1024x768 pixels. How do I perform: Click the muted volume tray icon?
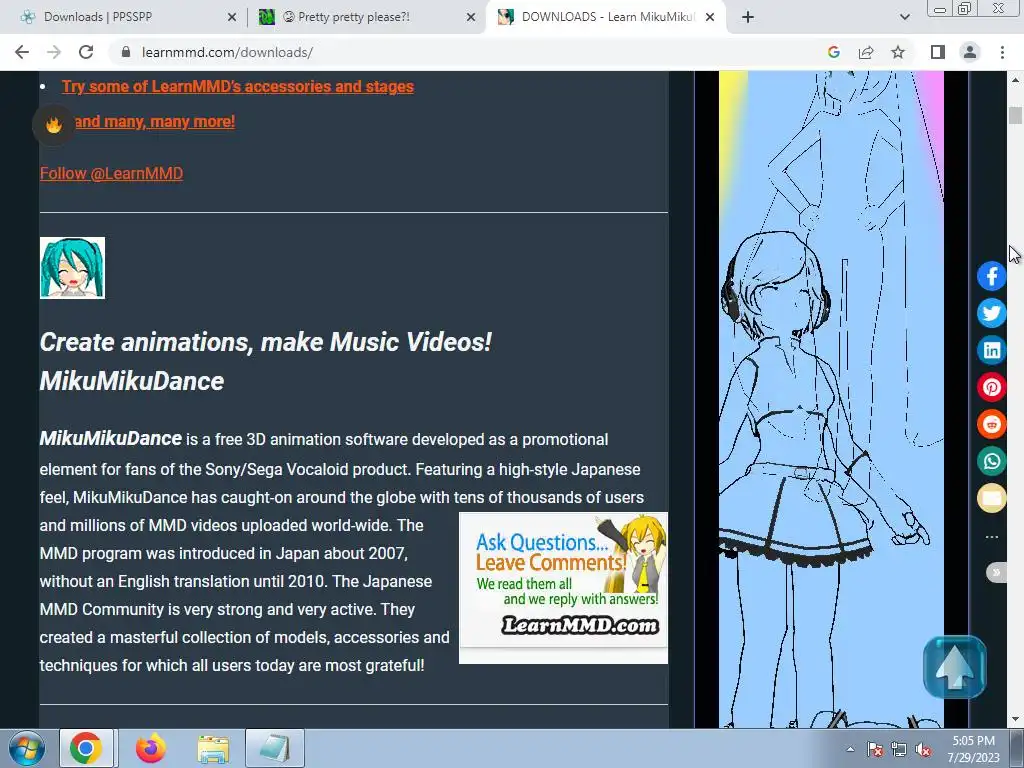923,749
